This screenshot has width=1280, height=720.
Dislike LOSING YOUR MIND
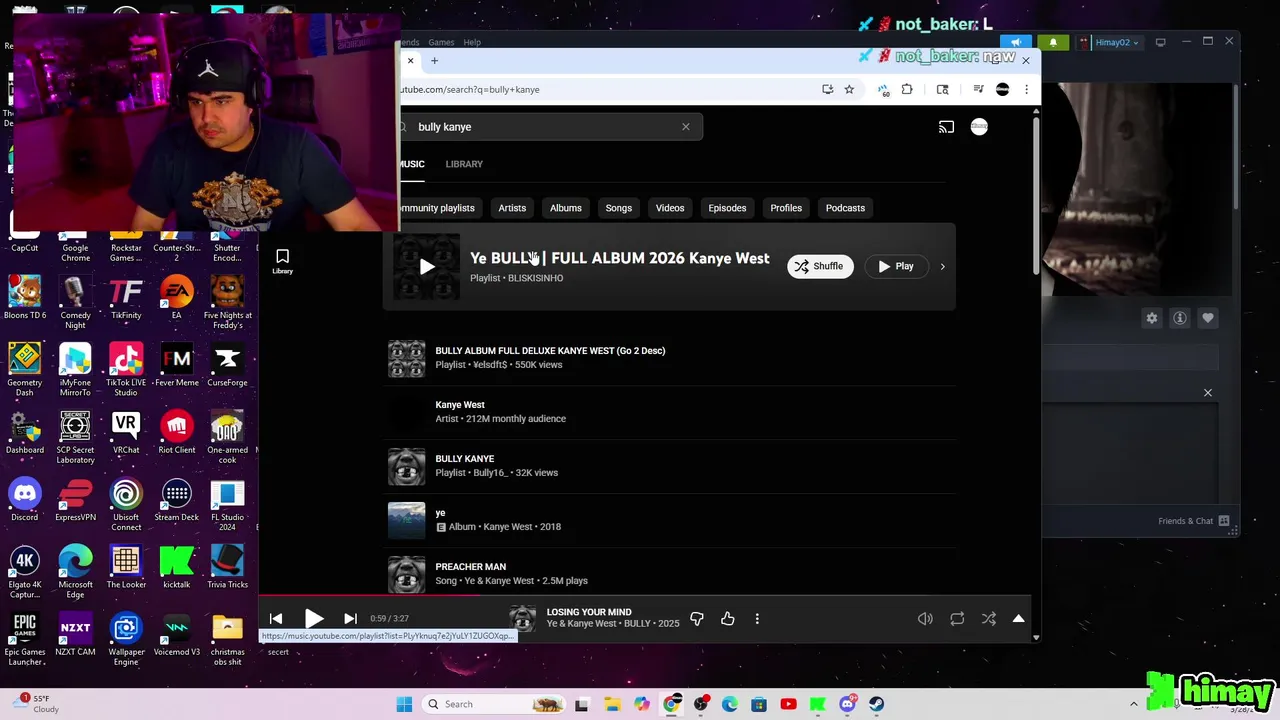coord(697,619)
